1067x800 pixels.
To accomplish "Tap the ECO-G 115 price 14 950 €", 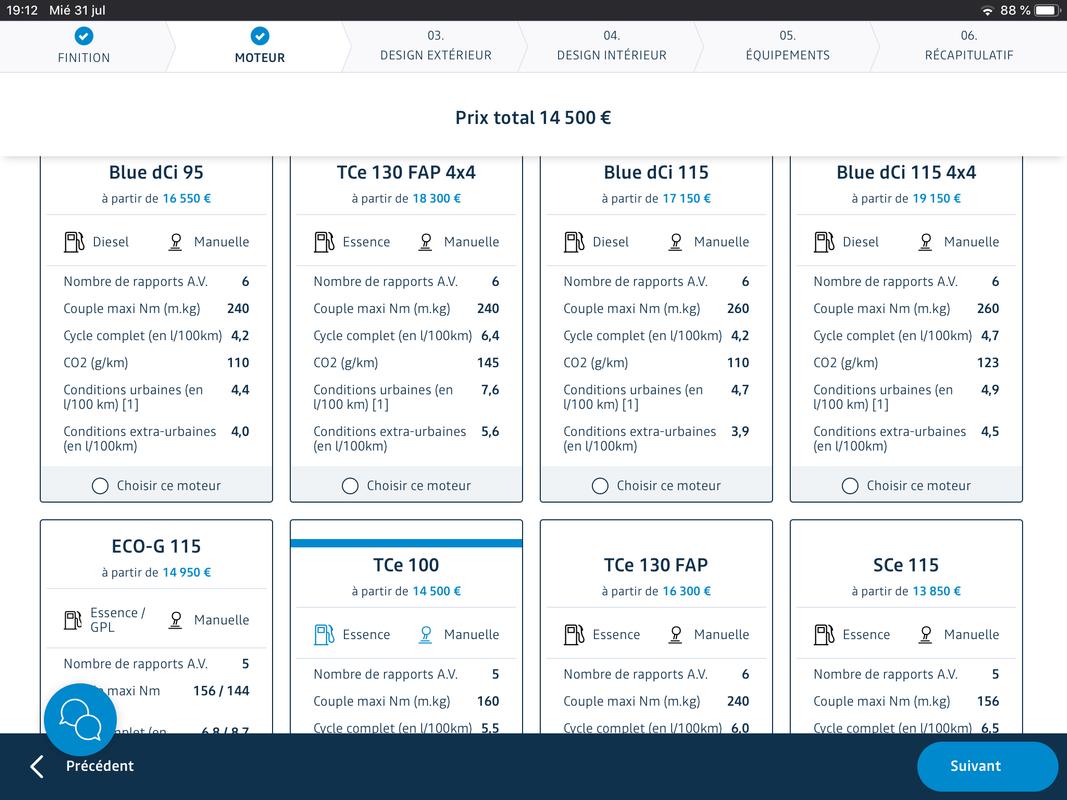I will 186,573.
